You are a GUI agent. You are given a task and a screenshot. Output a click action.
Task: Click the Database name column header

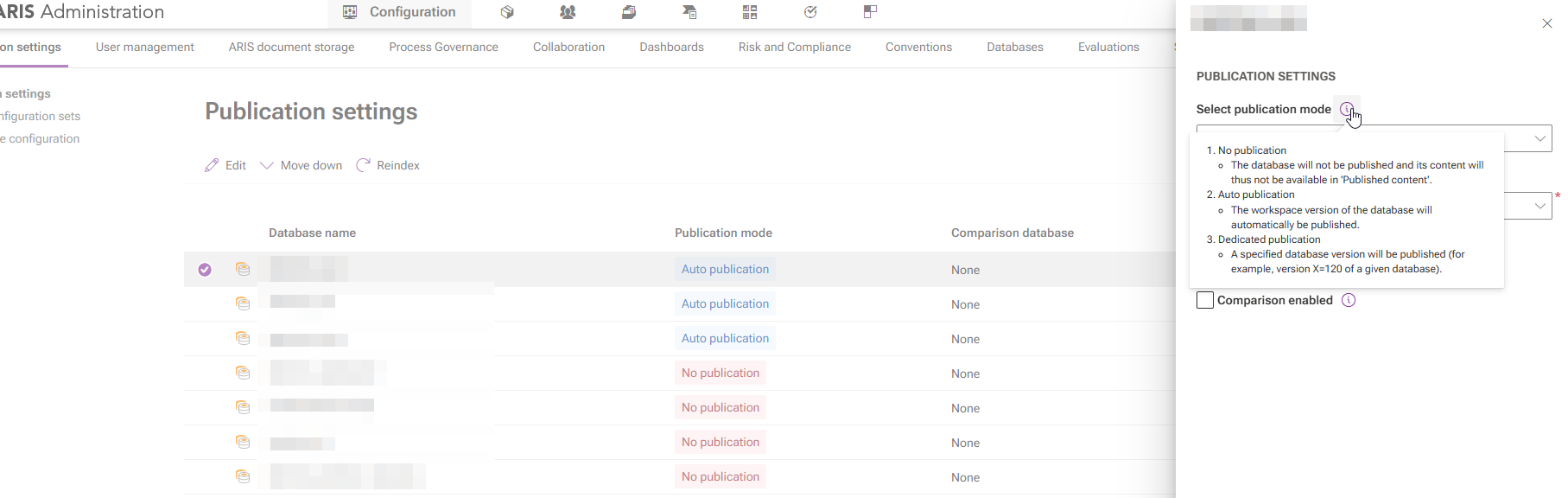tap(312, 233)
